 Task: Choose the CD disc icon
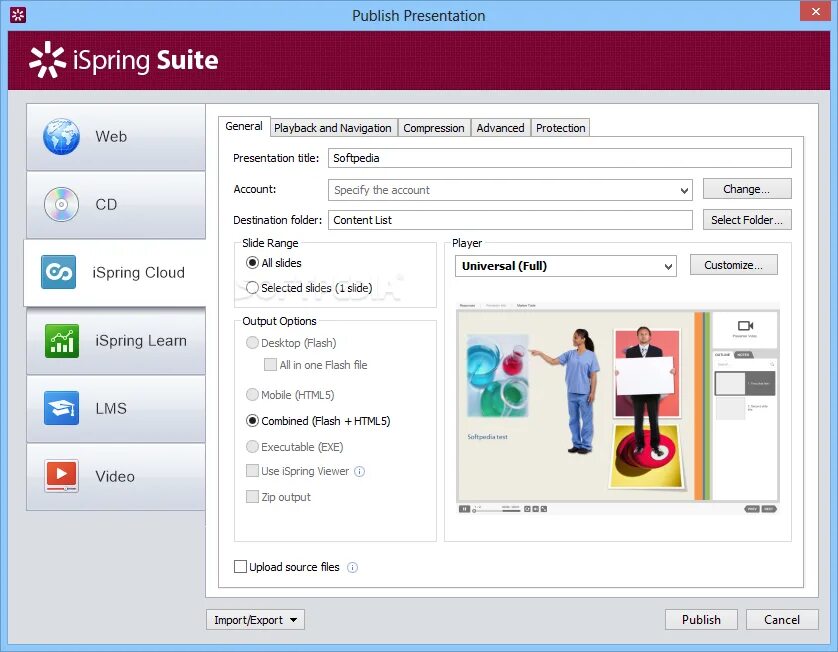[x=61, y=204]
